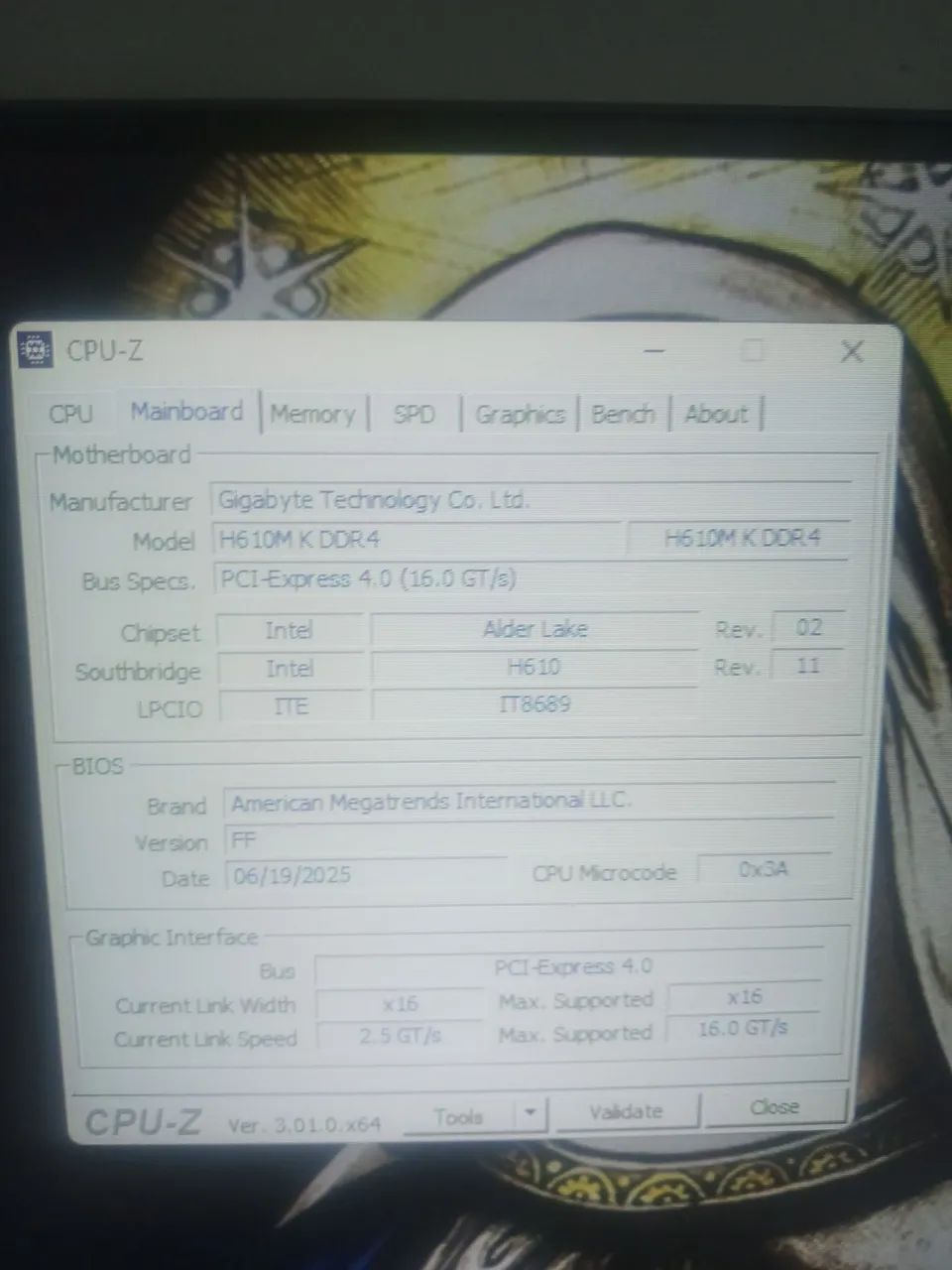Screen dimensions: 952x1270
Task: Minimize the CPU-Z window
Action: coord(653,351)
